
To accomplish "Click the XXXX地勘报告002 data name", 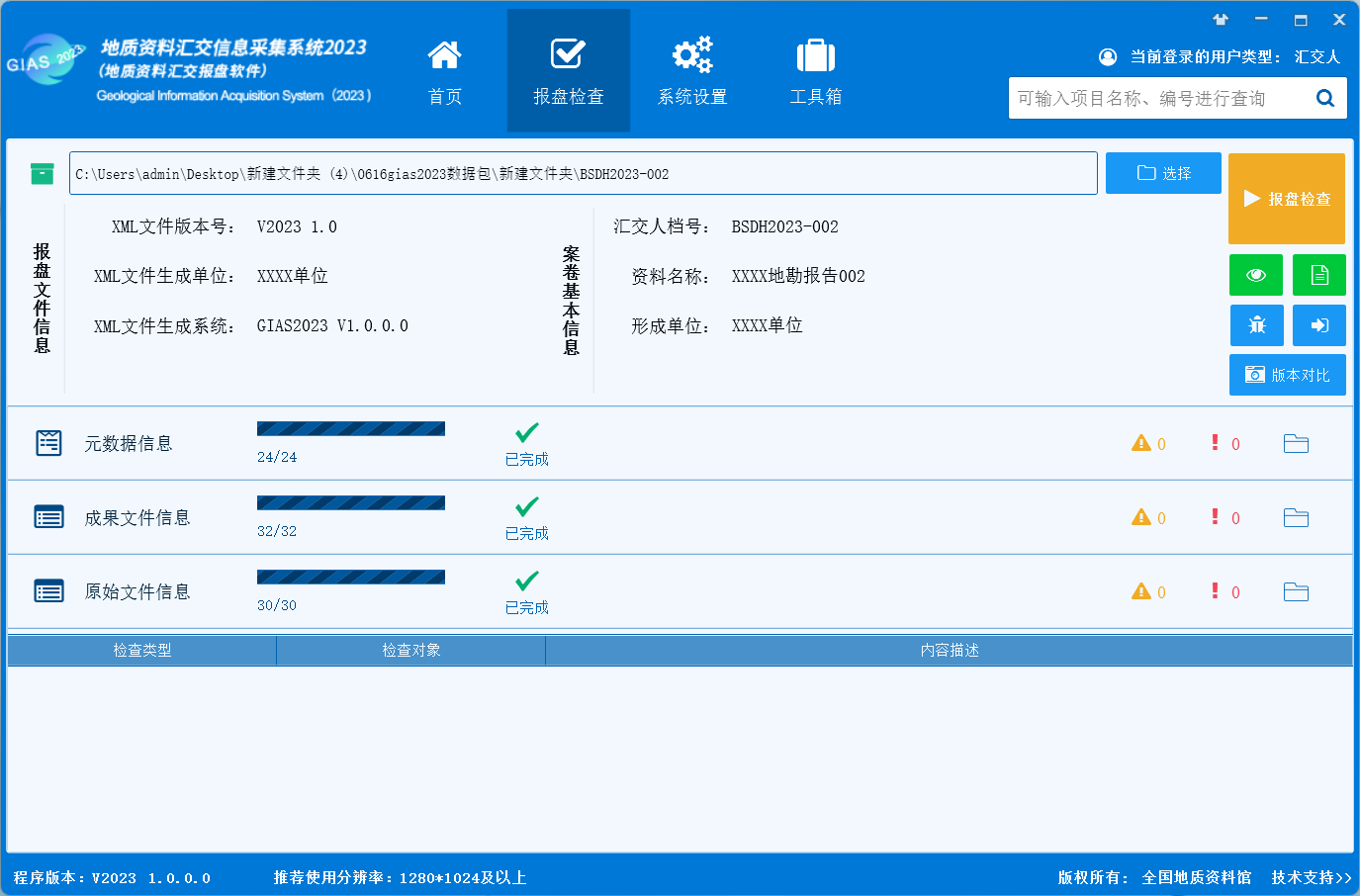I will 798,276.
